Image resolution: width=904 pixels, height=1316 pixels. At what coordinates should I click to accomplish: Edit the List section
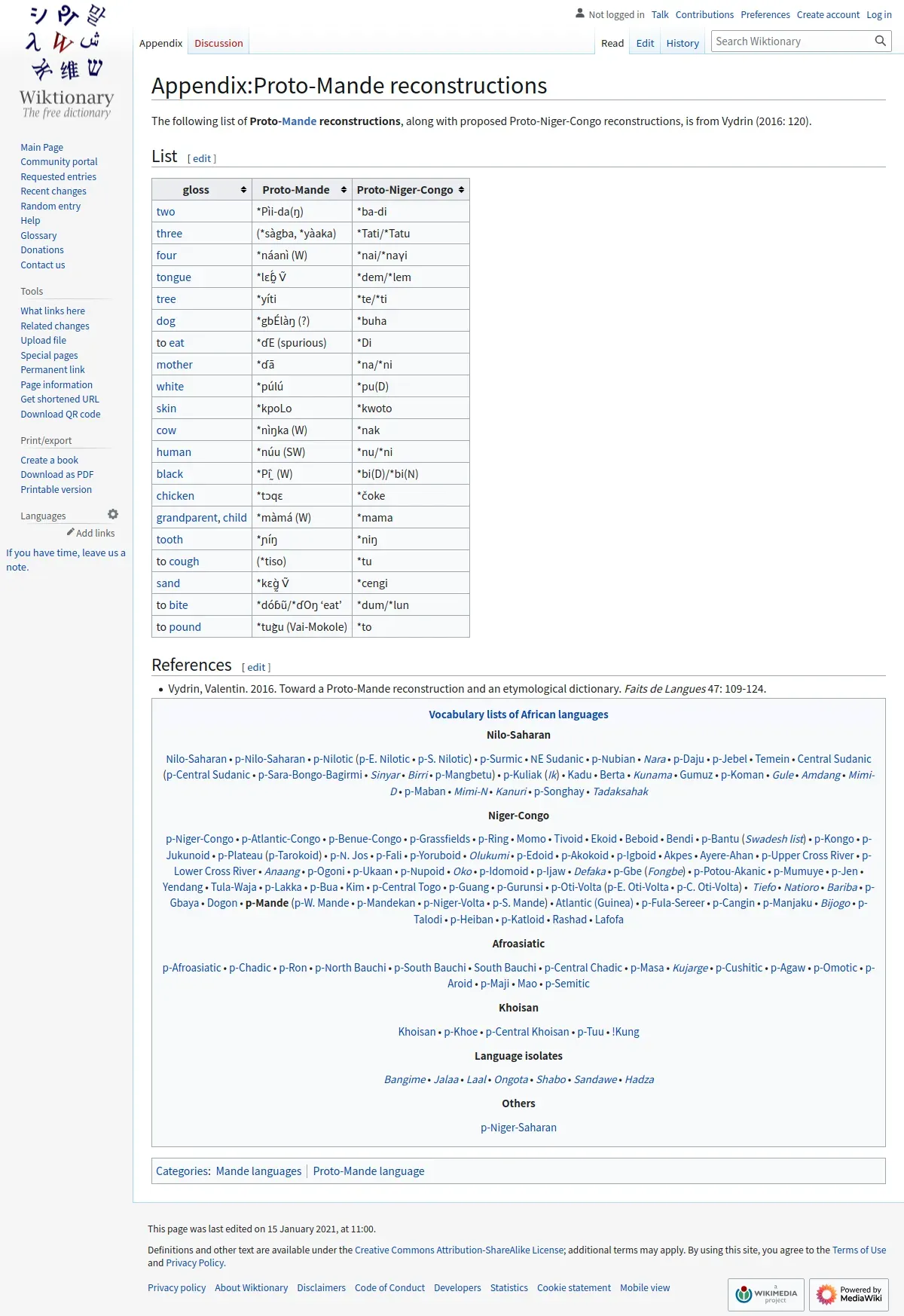pos(202,158)
